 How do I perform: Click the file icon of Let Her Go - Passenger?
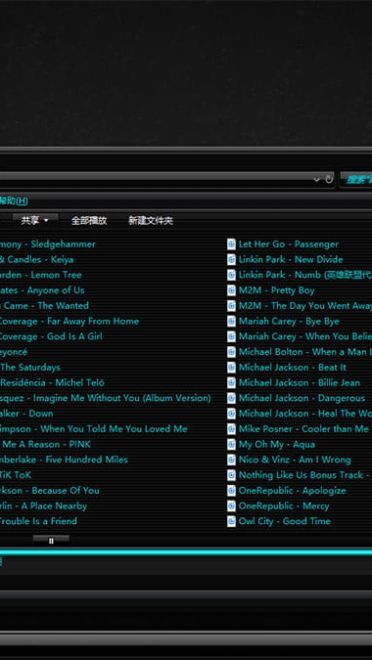[231, 244]
